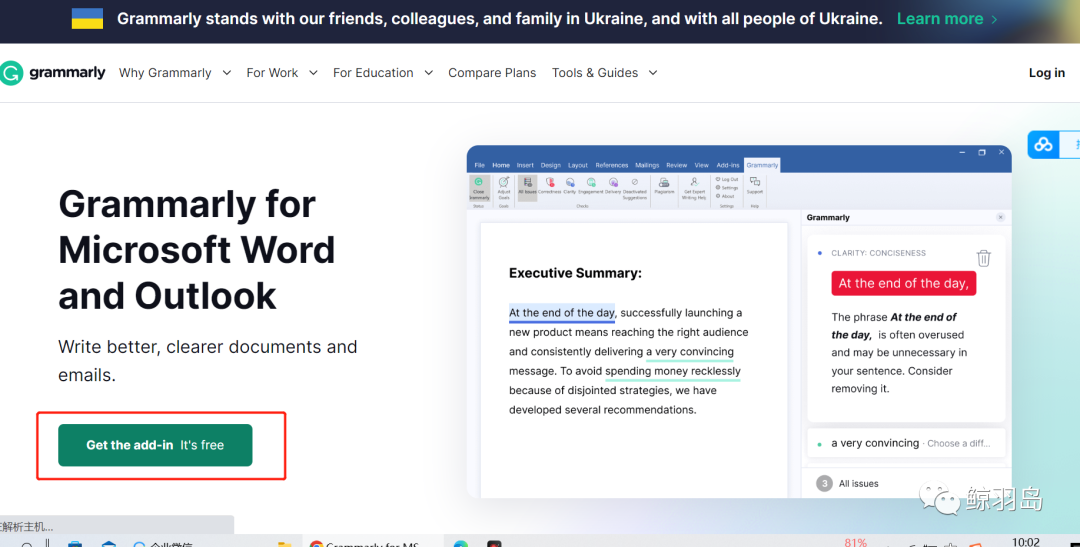Click Log Out in Word preview ribbon
The width and height of the screenshot is (1080, 547).
click(x=727, y=179)
